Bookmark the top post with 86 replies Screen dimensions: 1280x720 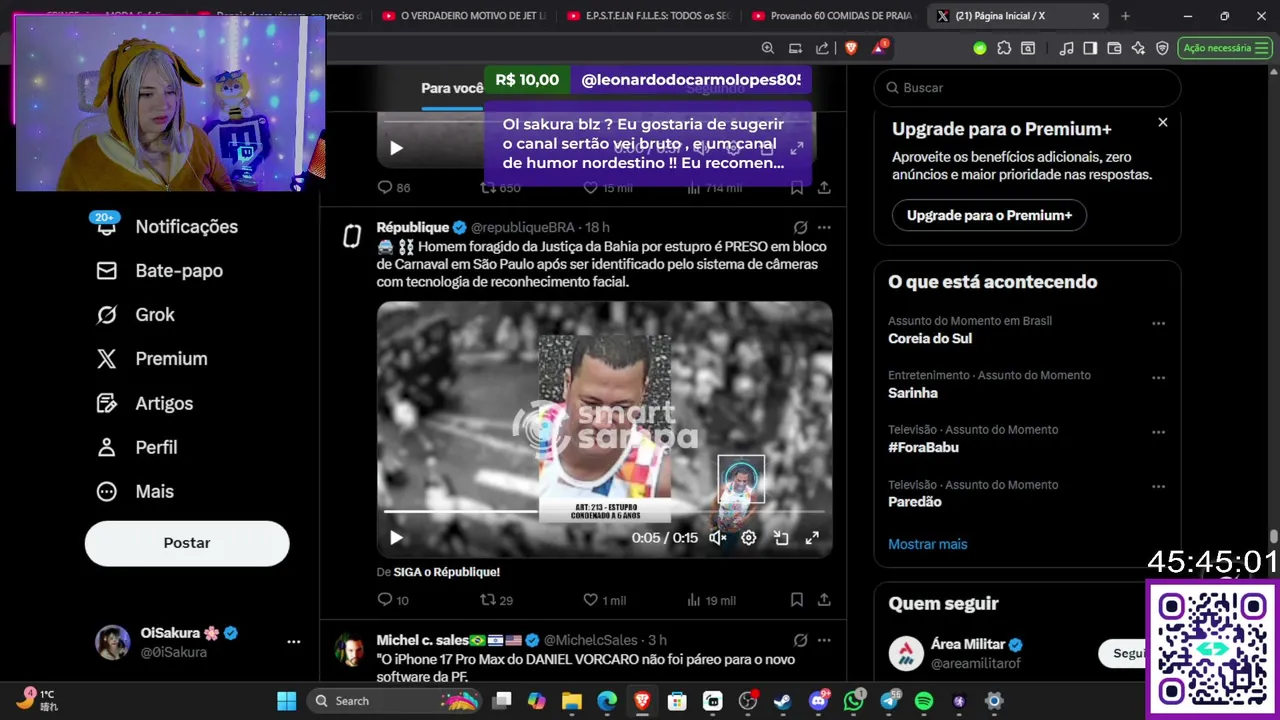pyautogui.click(x=797, y=187)
